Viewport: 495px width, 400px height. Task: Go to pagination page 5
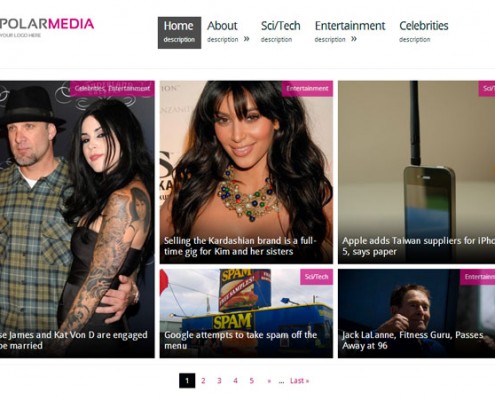(252, 381)
